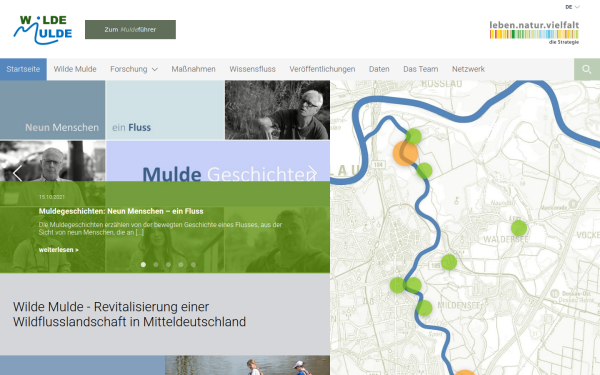600x375 pixels.
Task: Go to next slide arrow
Action: pos(313,173)
